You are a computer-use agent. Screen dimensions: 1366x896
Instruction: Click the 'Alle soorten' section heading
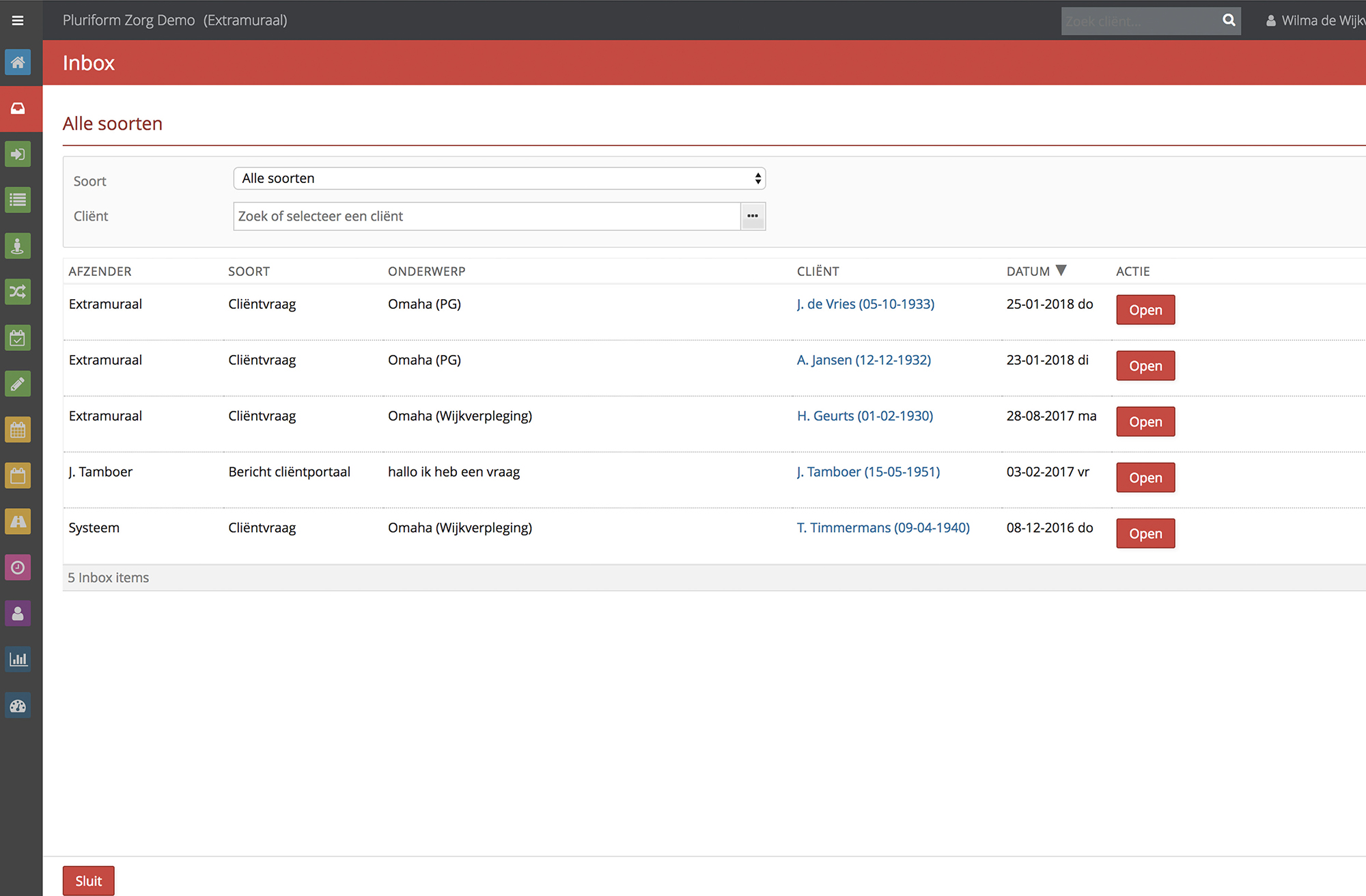click(113, 124)
